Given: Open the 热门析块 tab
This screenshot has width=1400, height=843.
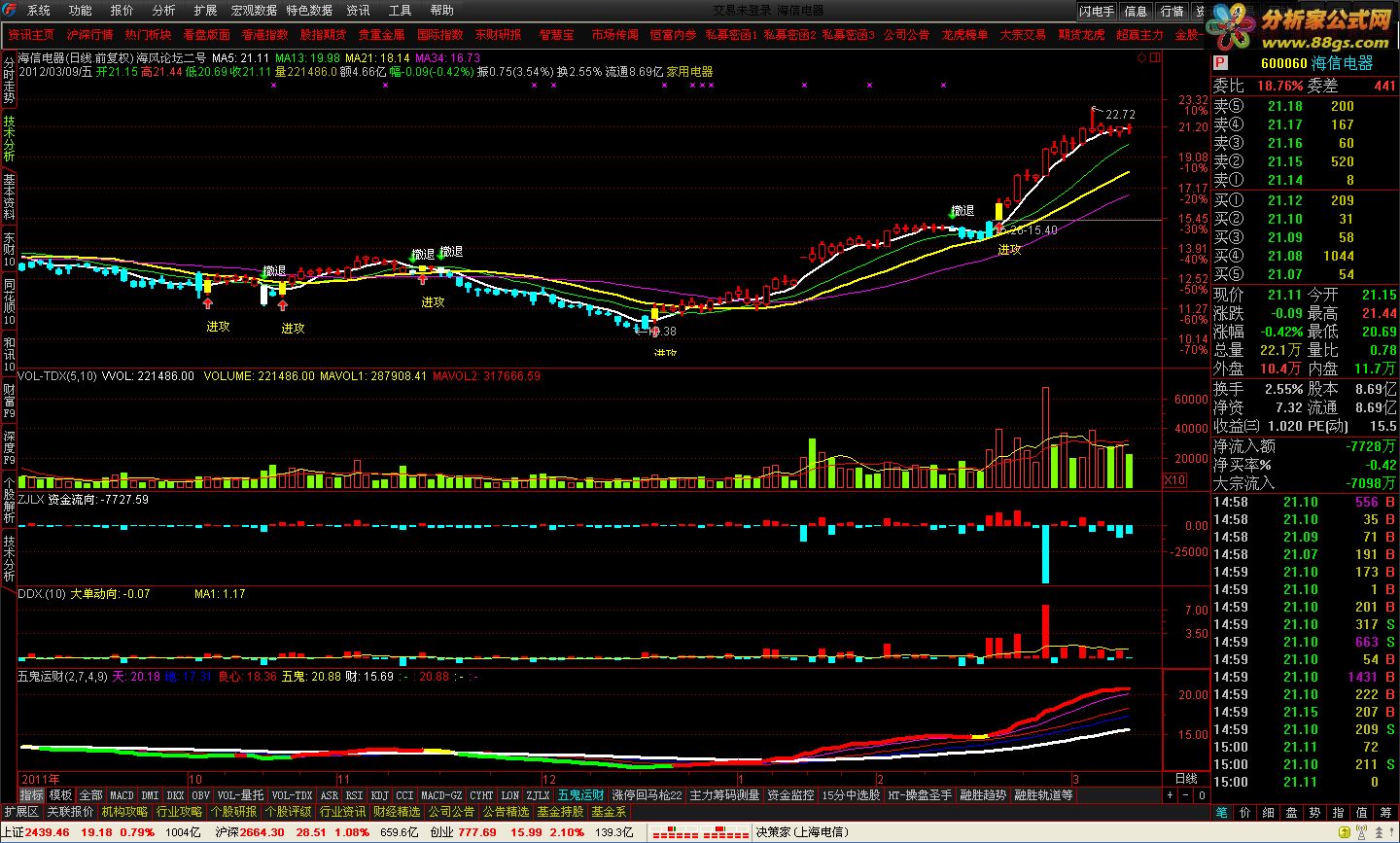Looking at the screenshot, I should click(148, 34).
